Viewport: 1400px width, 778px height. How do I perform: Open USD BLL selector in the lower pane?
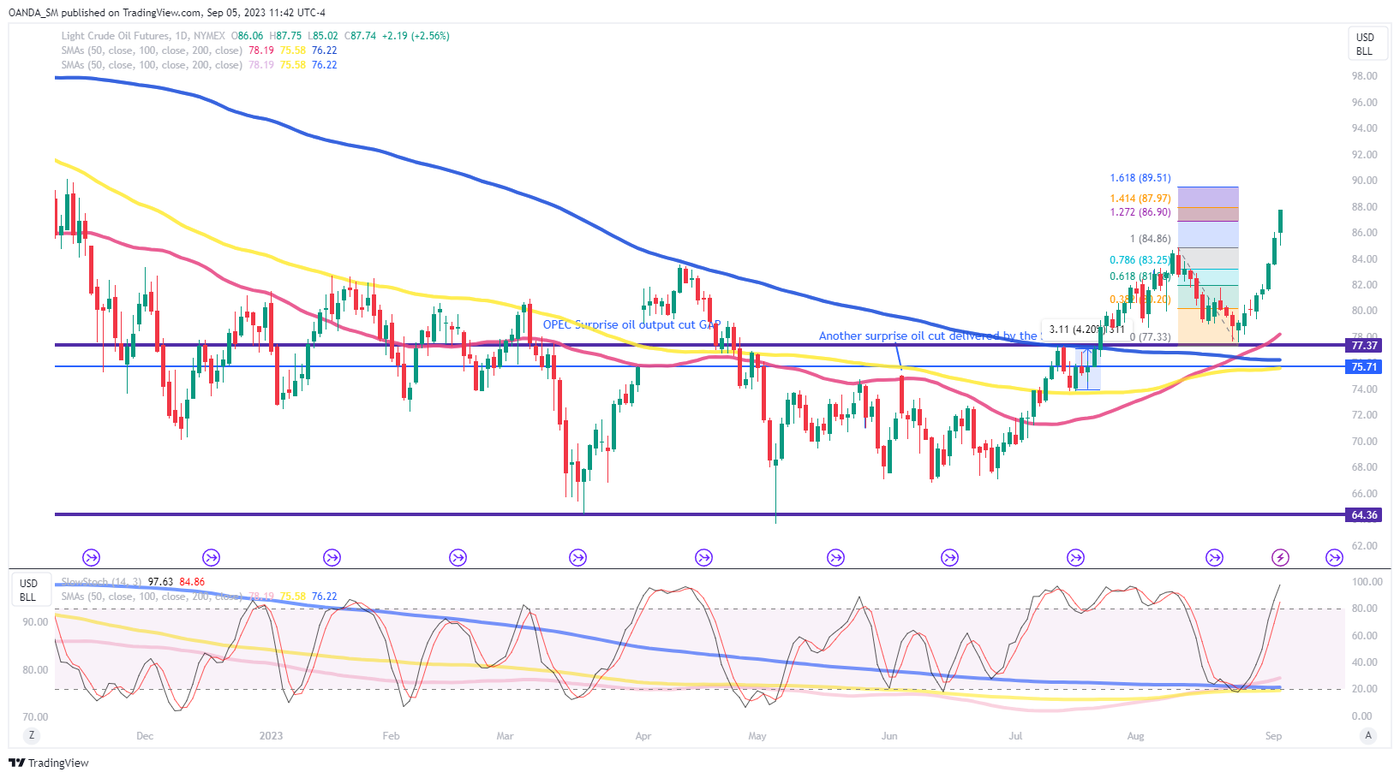tap(28, 590)
